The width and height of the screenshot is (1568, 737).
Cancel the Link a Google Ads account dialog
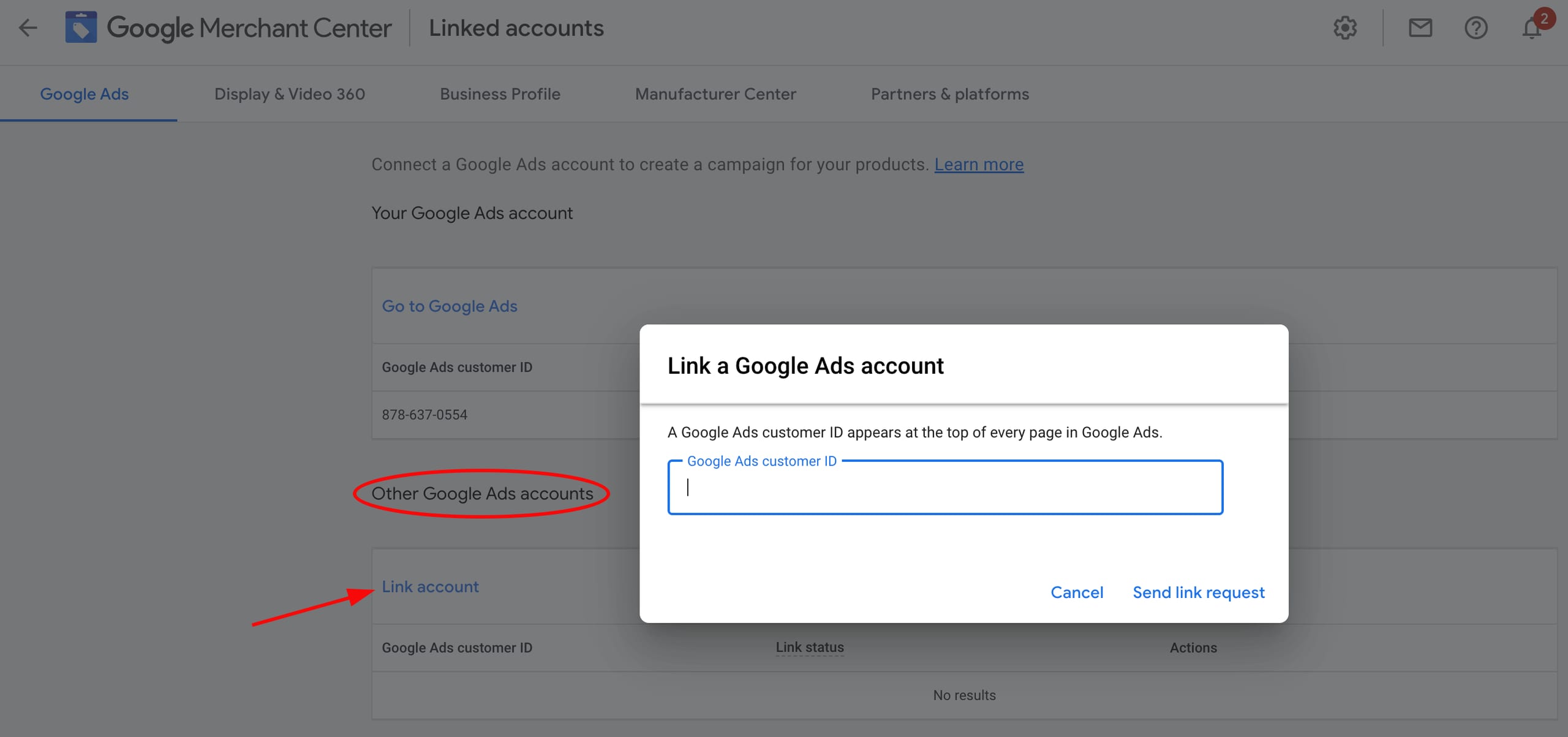(x=1076, y=592)
